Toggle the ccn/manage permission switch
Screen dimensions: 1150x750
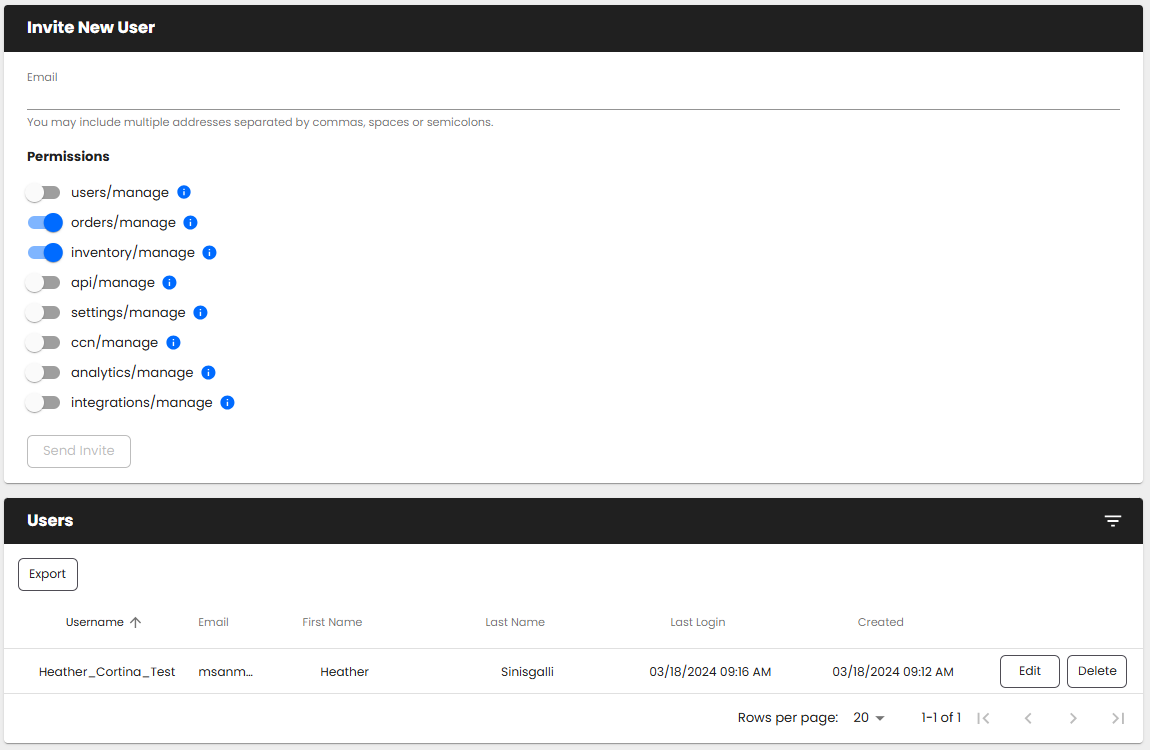tap(44, 342)
